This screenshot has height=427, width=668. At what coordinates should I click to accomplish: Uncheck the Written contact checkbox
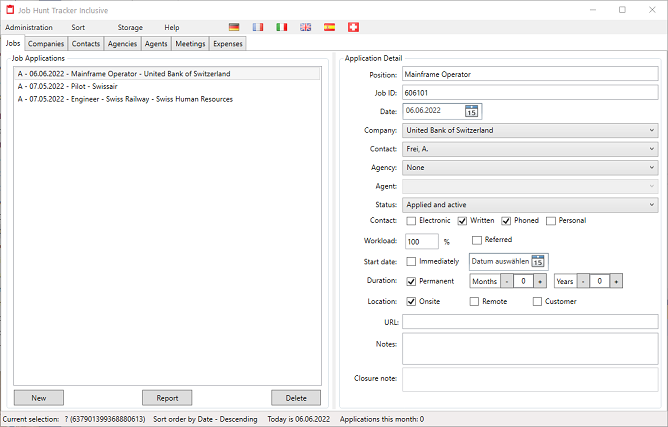click(x=462, y=221)
